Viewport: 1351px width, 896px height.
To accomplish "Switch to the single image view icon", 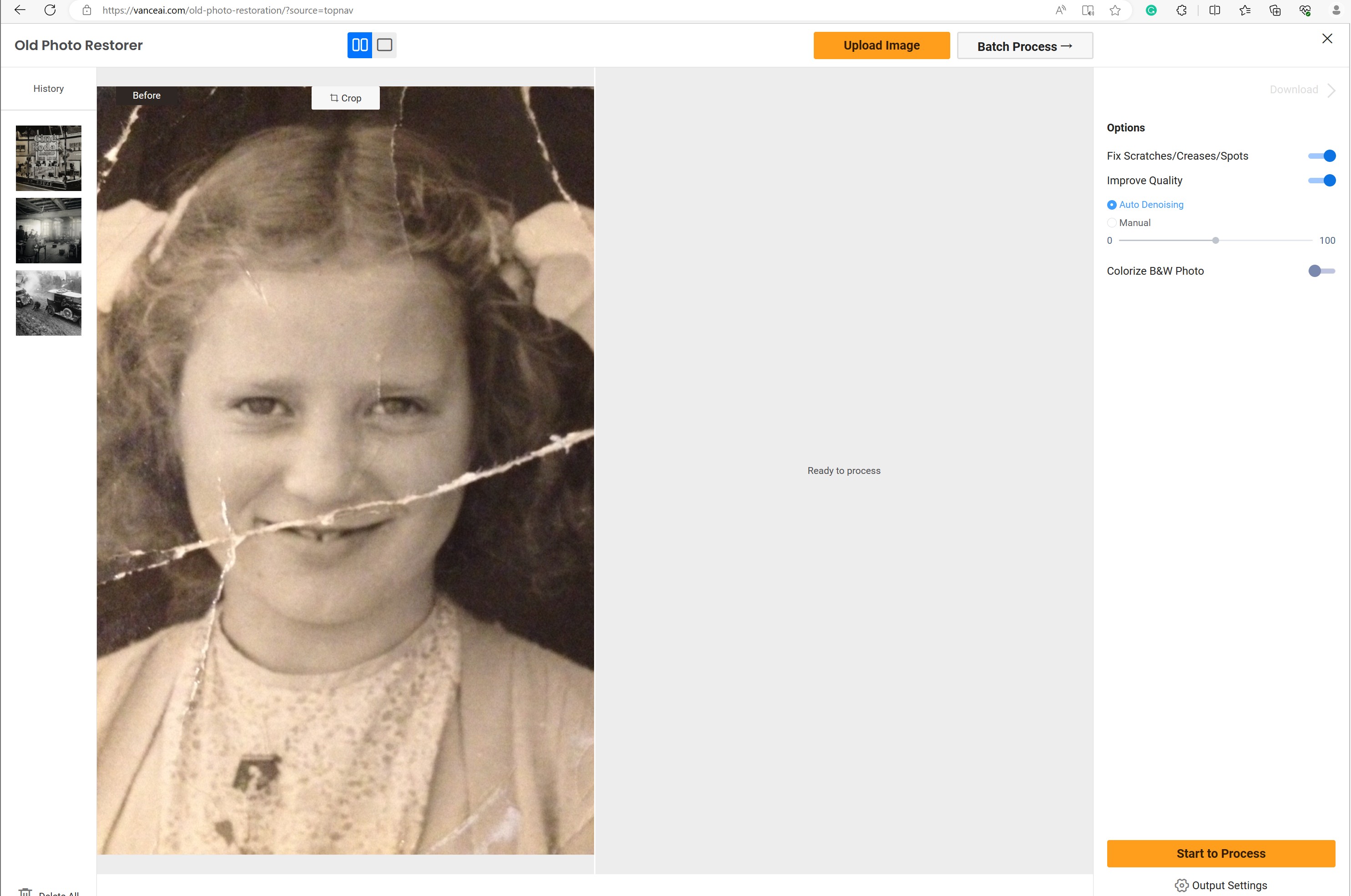I will 385,45.
